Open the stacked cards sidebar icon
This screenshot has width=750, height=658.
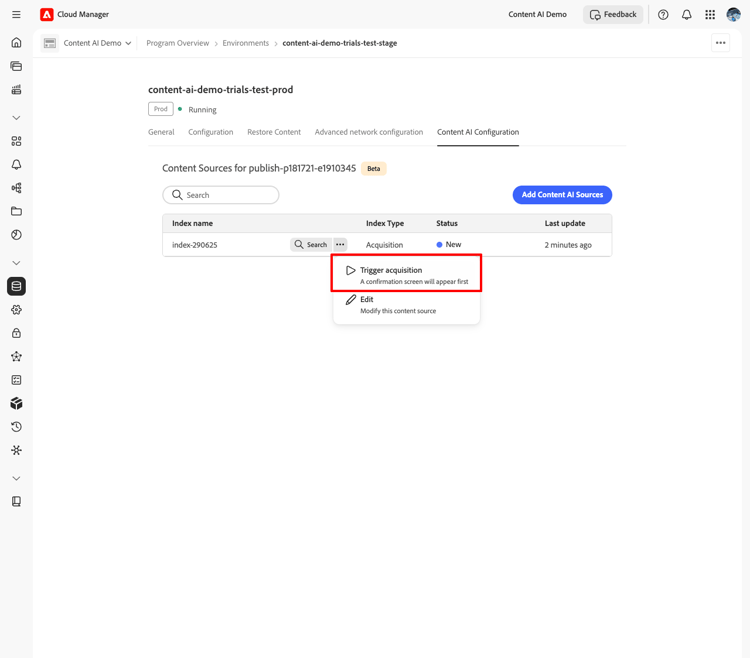16,66
